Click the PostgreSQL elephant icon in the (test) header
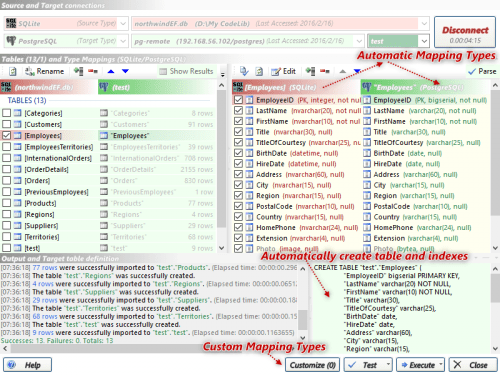Image resolution: width=500 pixels, height=375 pixels. (x=104, y=87)
